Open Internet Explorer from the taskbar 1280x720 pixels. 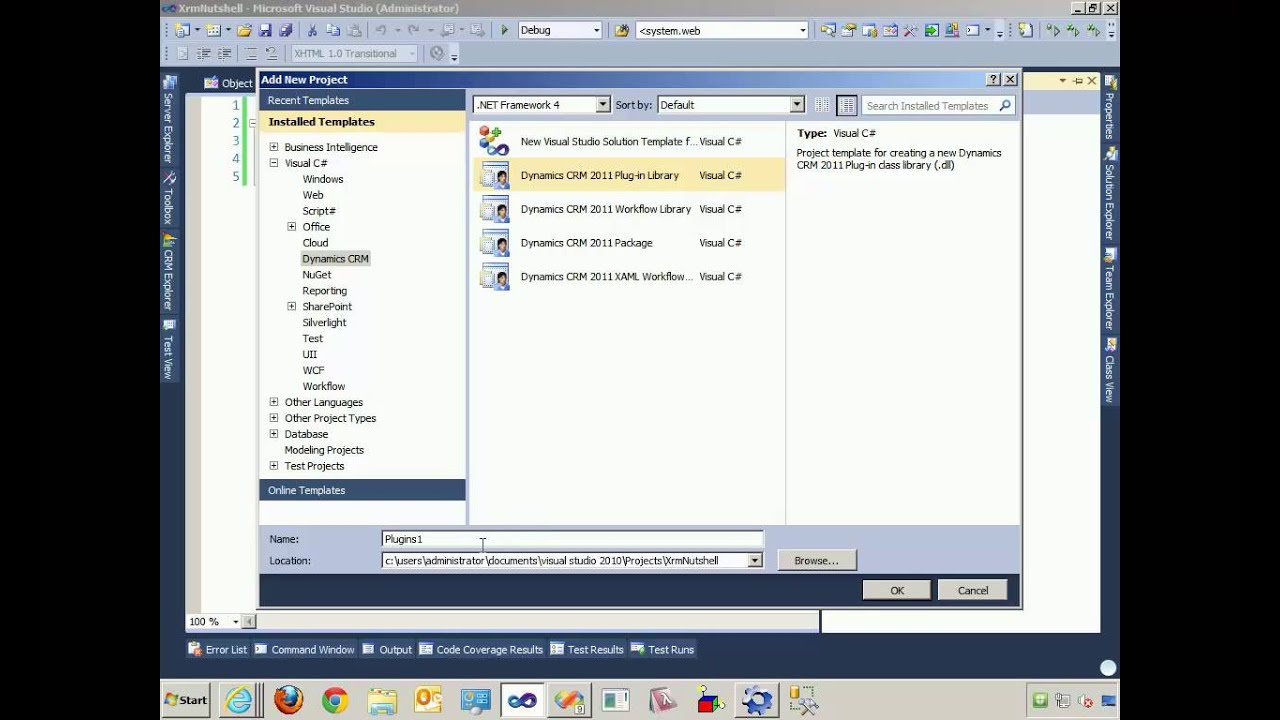[x=239, y=700]
